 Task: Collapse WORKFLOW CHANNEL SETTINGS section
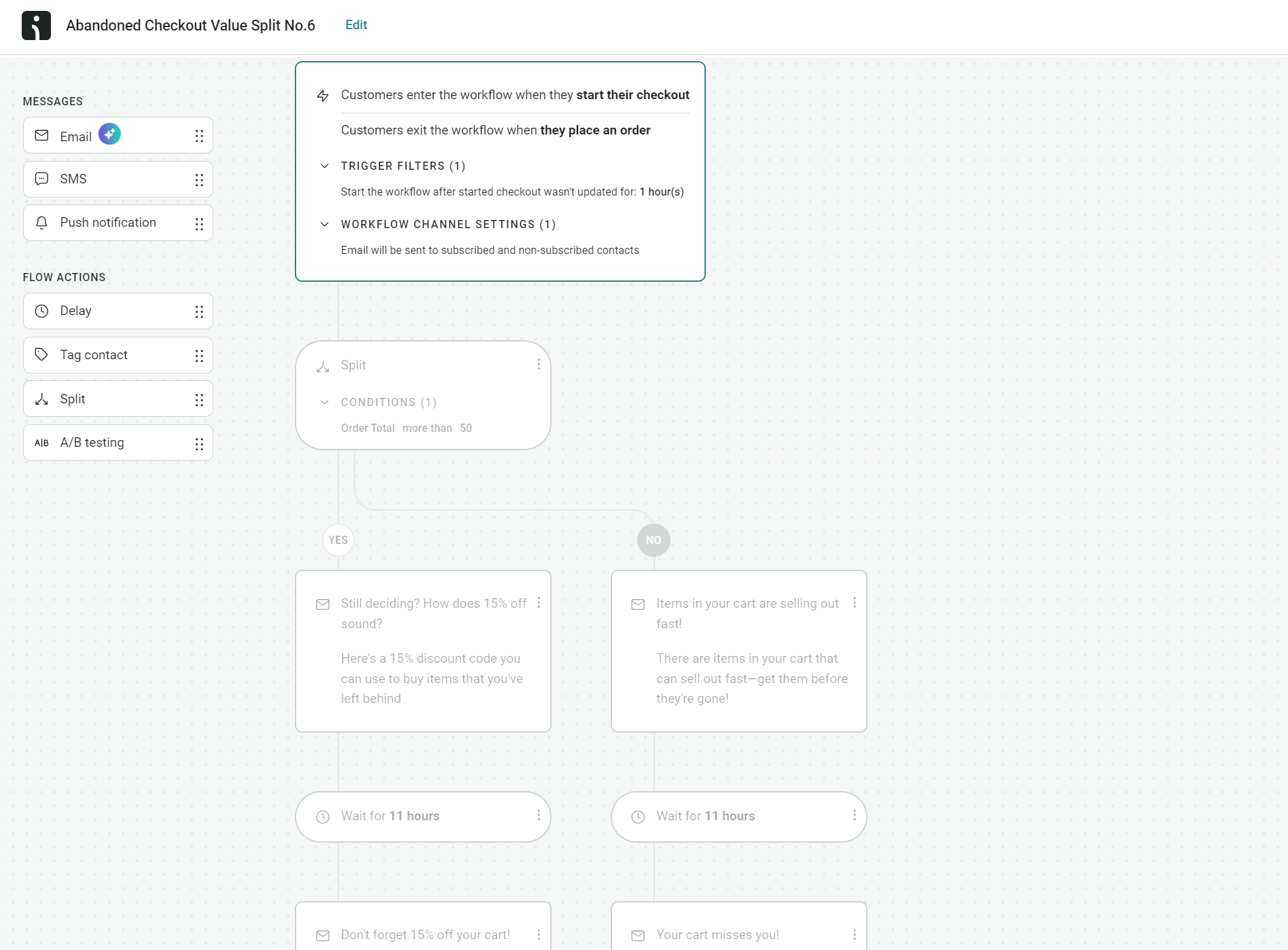pyautogui.click(x=324, y=224)
